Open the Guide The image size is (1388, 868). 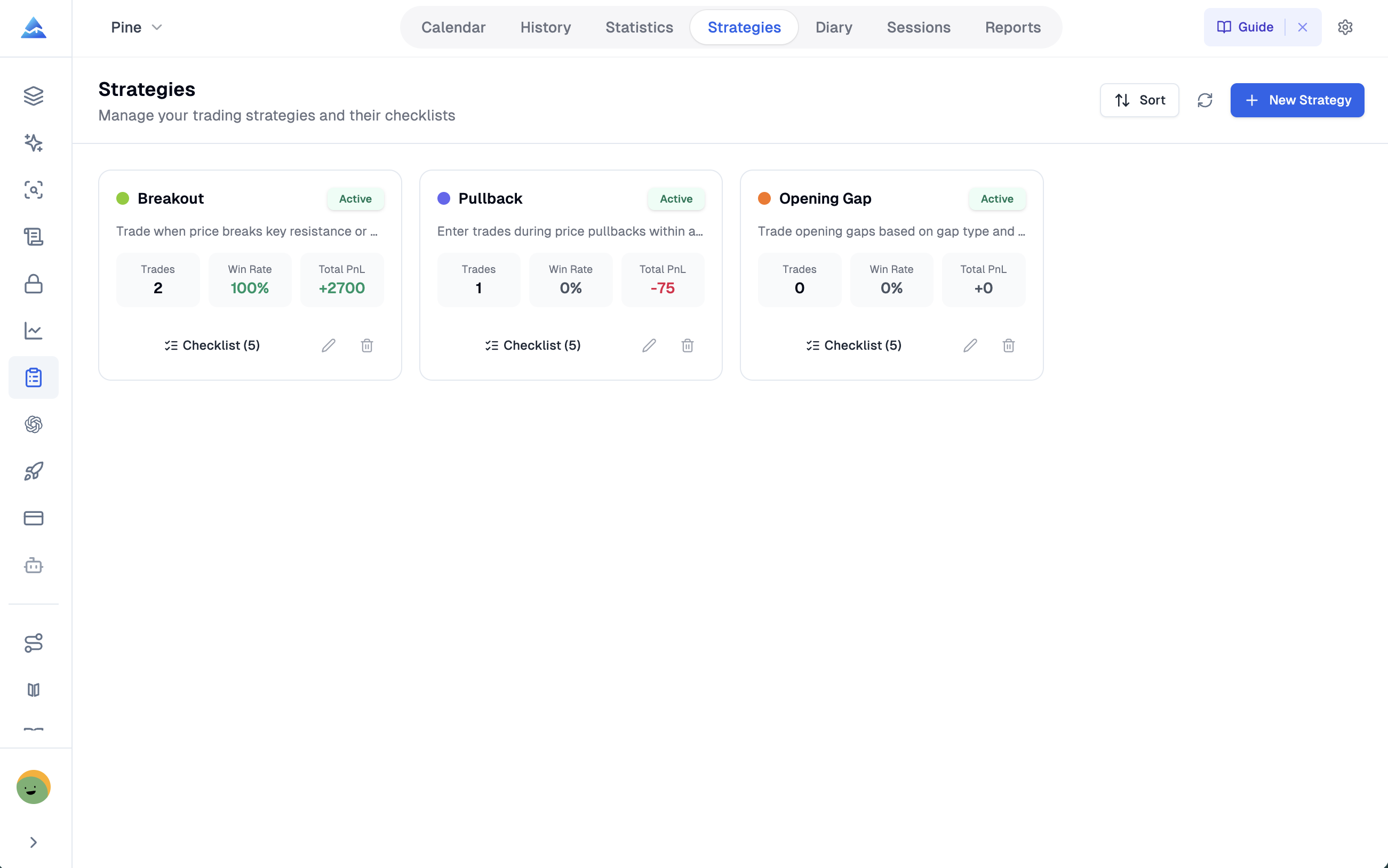1245,27
